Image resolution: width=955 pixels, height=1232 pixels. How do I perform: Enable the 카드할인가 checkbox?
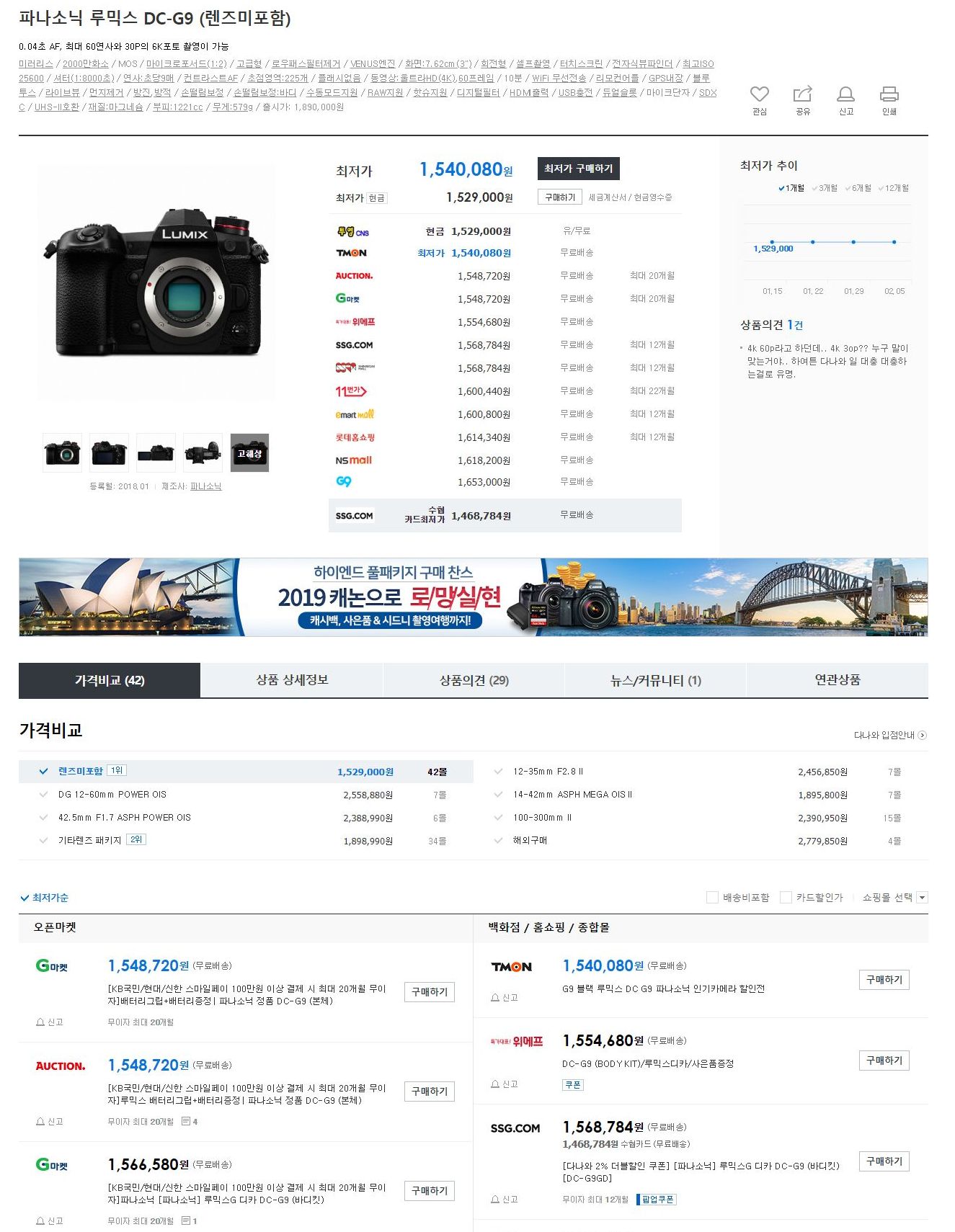pos(786,898)
